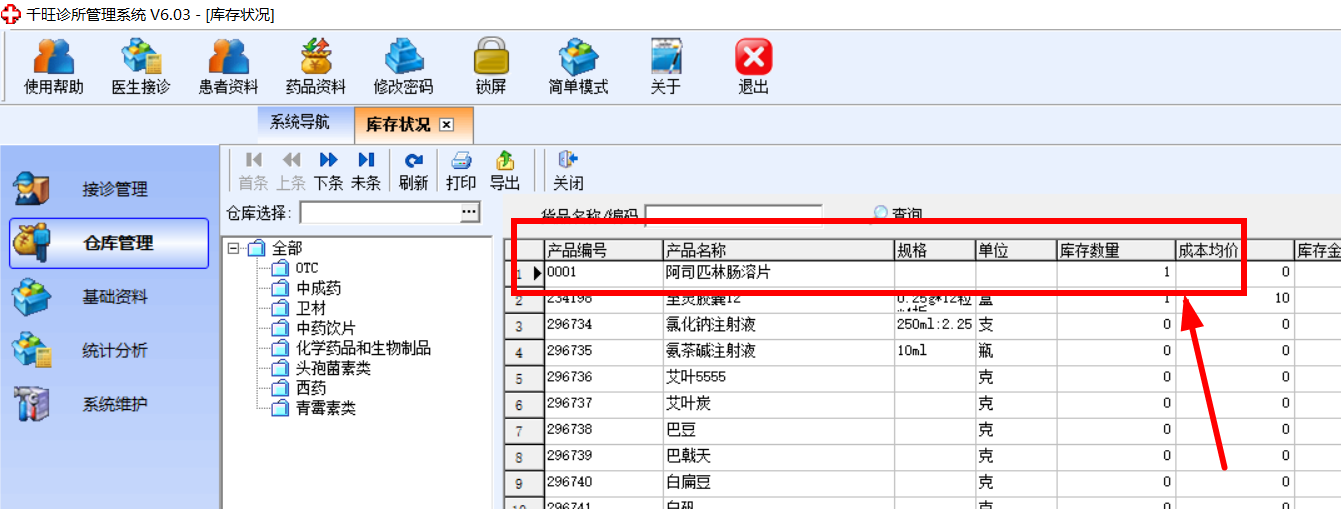Click product code 296738 cell
This screenshot has width=1341, height=509.
click(x=603, y=430)
